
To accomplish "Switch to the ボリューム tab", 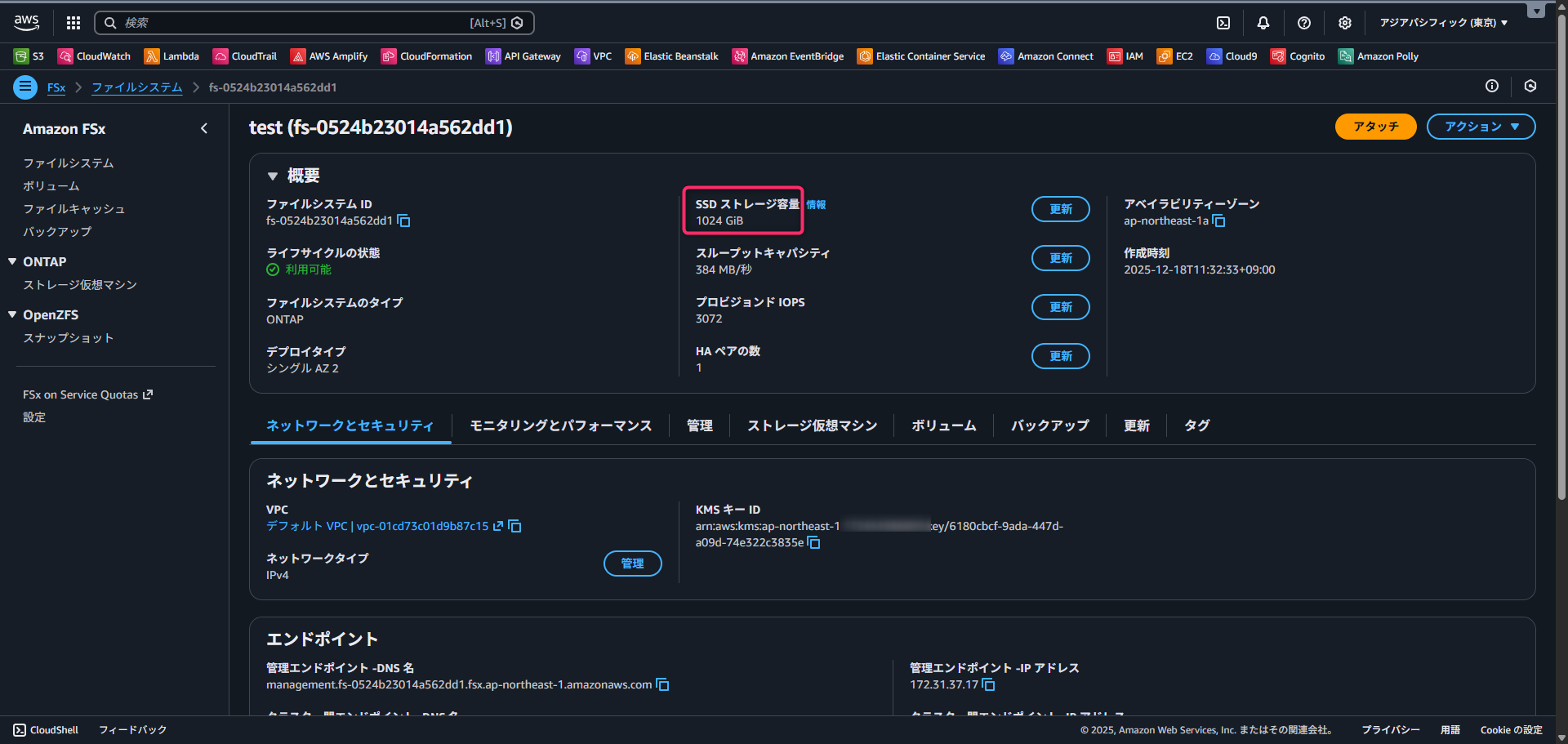I will click(944, 425).
